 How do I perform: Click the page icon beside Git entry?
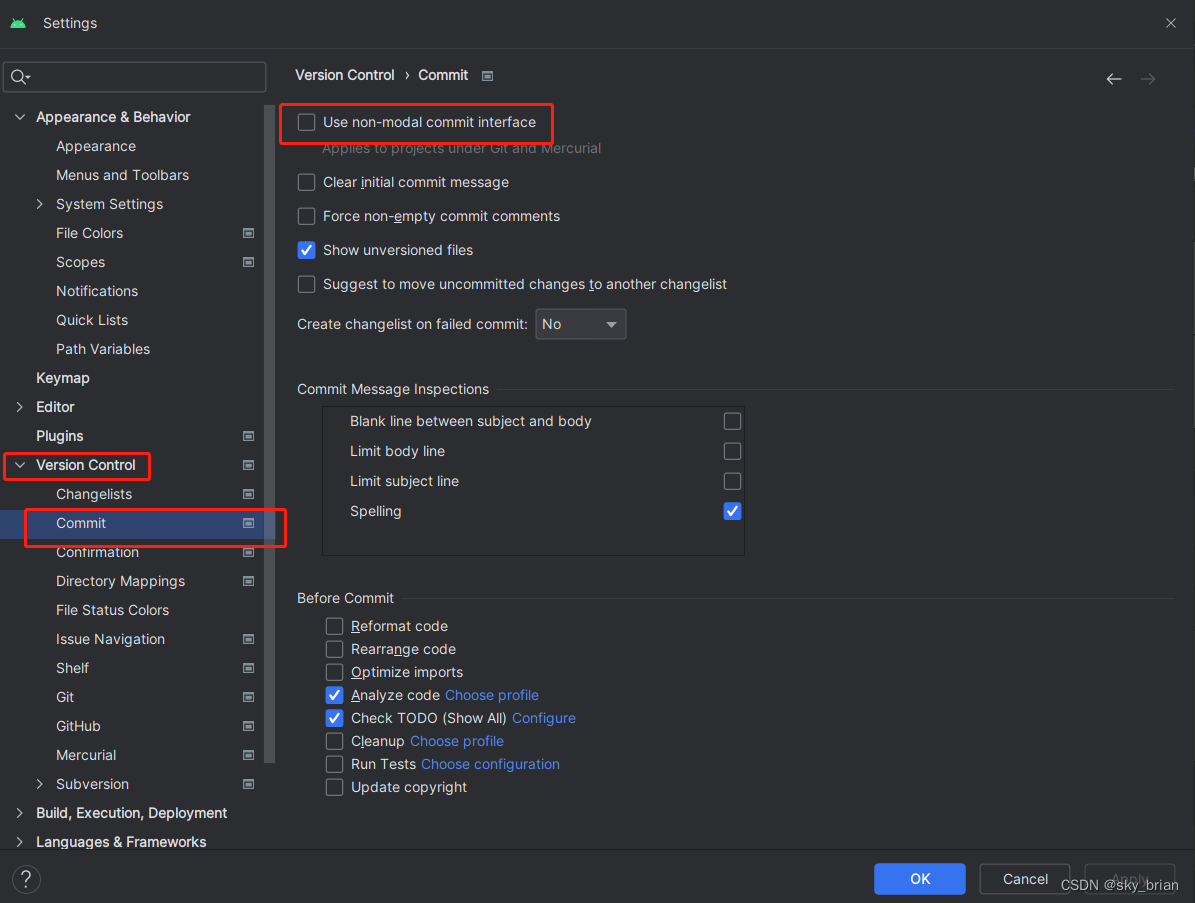[x=247, y=697]
